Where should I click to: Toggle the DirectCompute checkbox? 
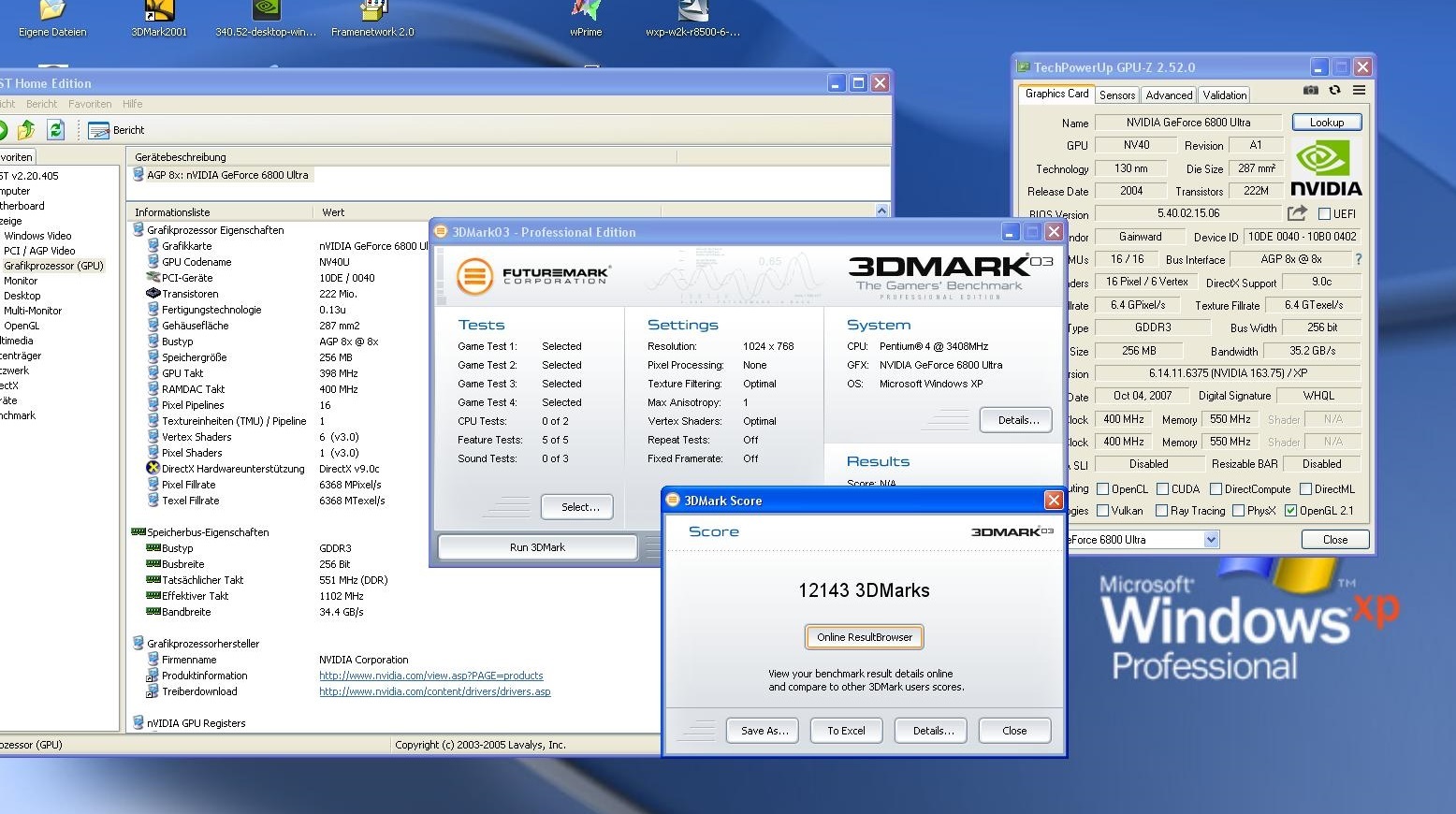pyautogui.click(x=1216, y=488)
